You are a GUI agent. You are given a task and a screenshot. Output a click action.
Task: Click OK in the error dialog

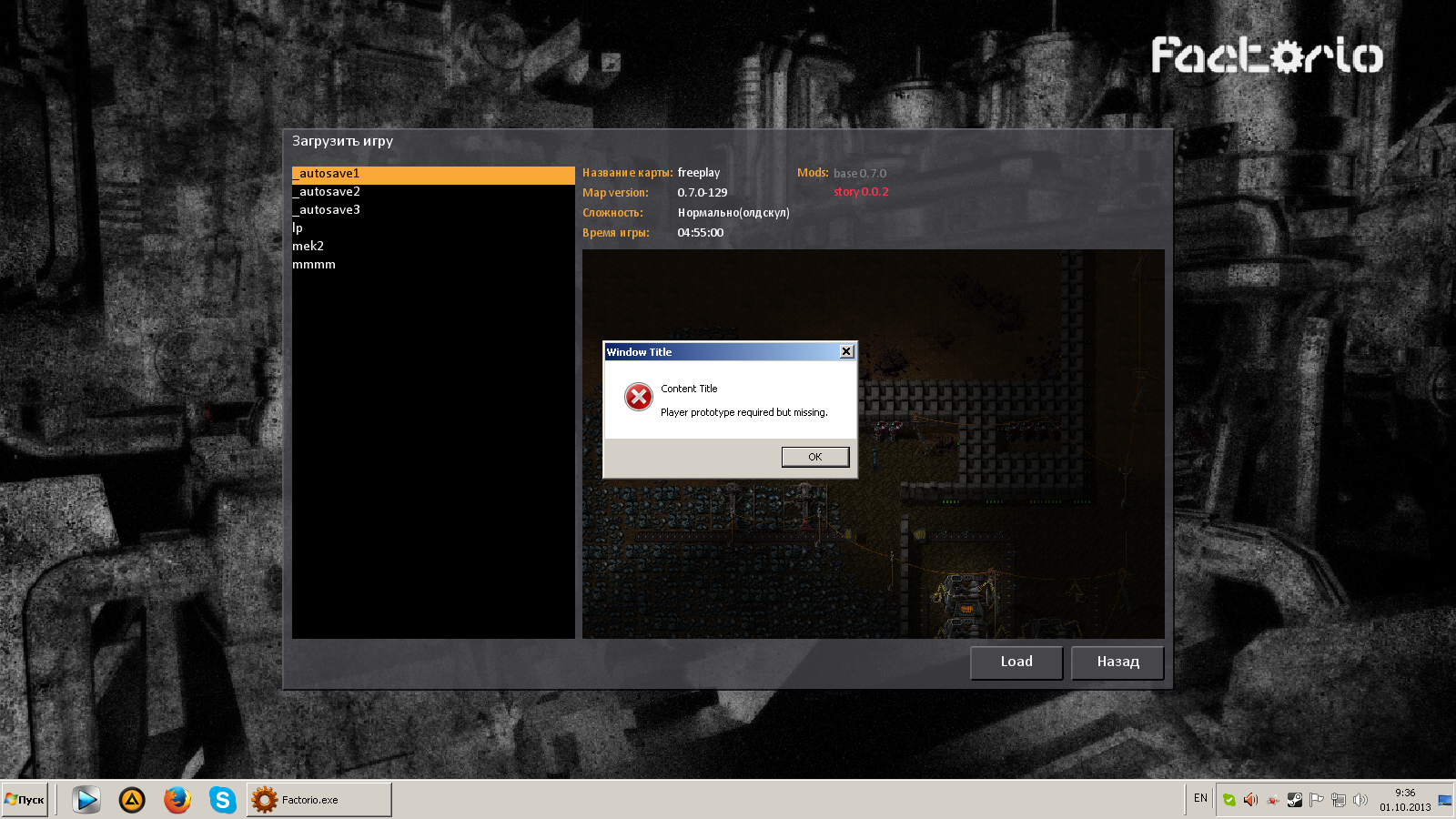[x=815, y=457]
